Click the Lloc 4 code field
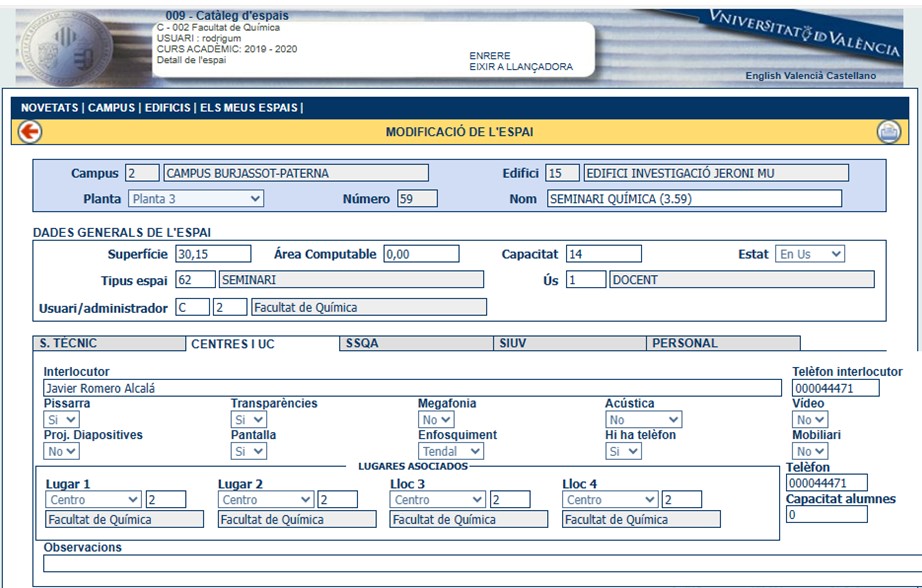Screen dimensions: 922x588 point(682,500)
